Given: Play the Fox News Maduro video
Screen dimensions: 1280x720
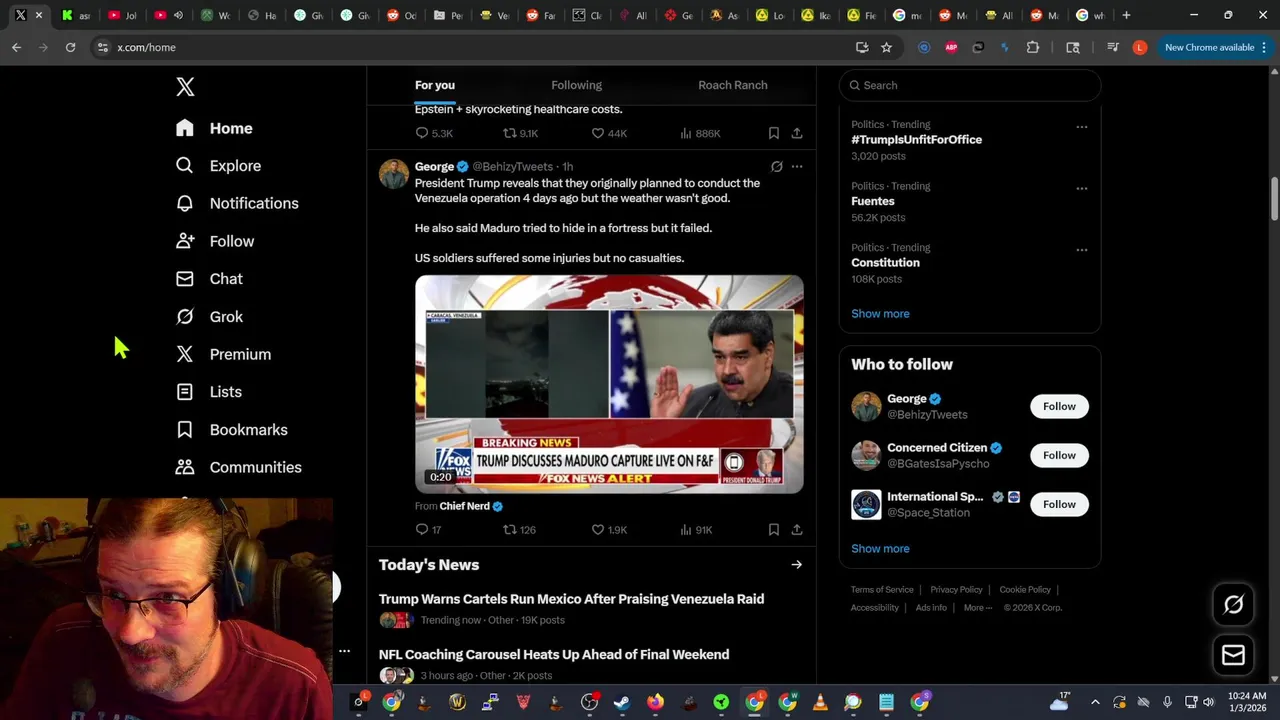Looking at the screenshot, I should [x=609, y=384].
